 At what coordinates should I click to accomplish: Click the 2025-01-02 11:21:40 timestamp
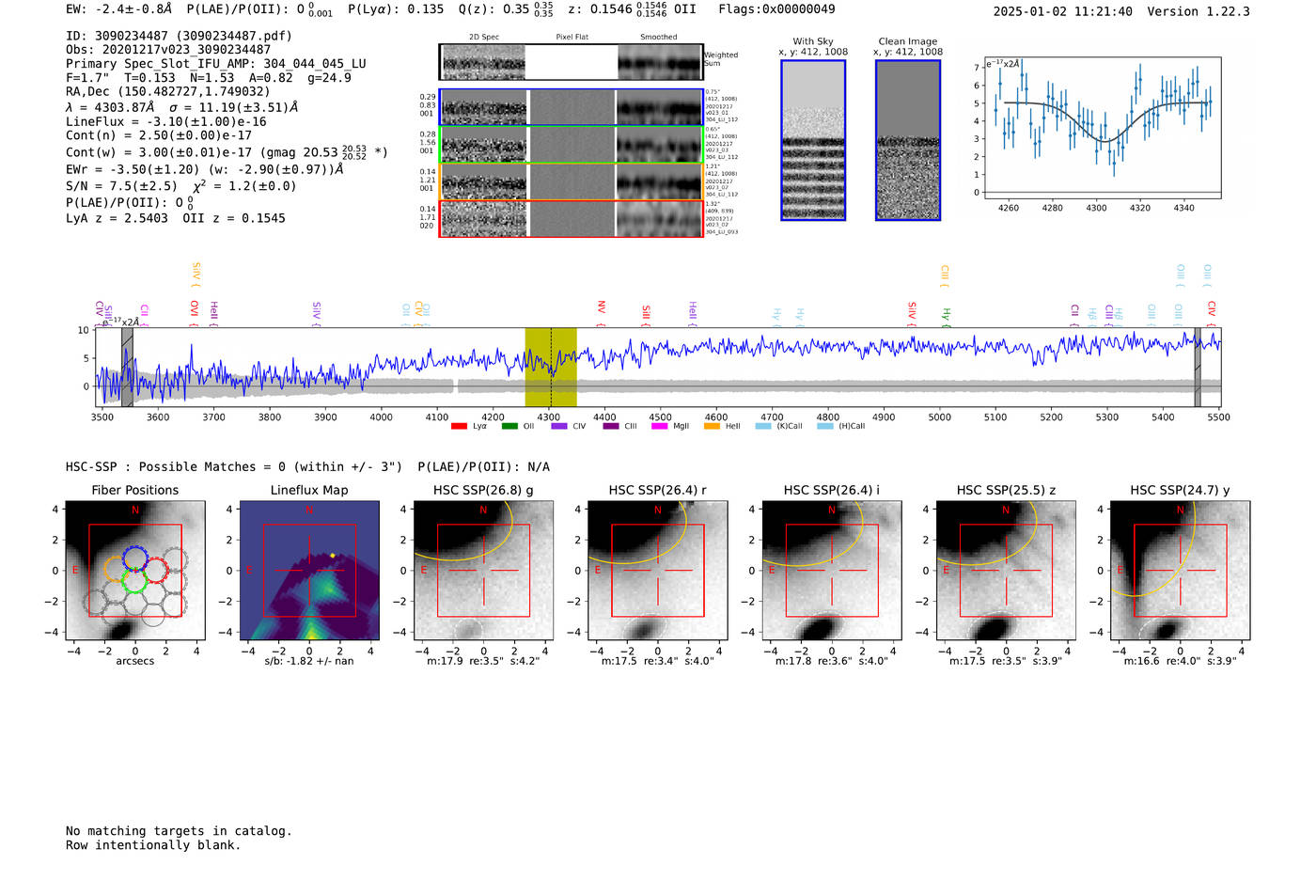pos(1063,11)
